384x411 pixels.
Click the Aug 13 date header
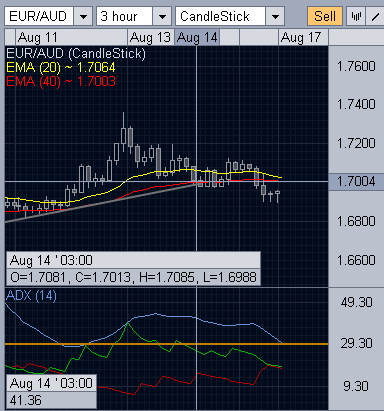coord(151,37)
